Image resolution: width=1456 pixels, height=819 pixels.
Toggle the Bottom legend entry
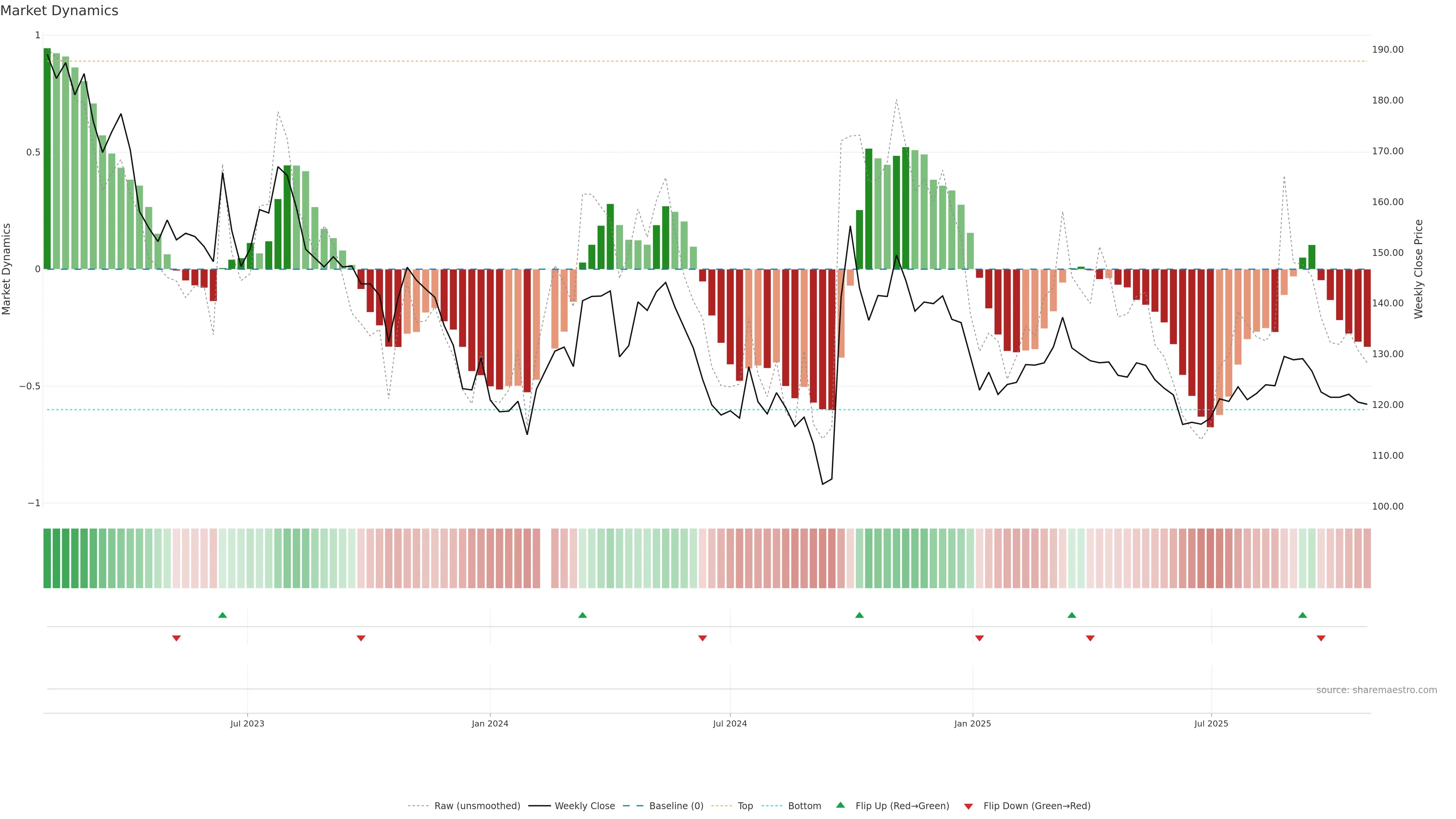coord(804,805)
